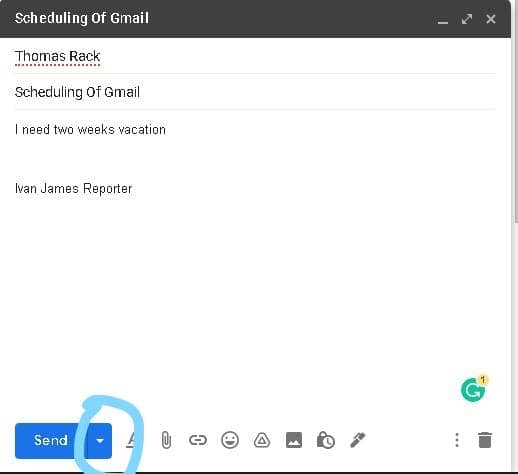Toggle confidential mode lock-clock icon
Image resolution: width=518 pixels, height=474 pixels.
coord(326,440)
